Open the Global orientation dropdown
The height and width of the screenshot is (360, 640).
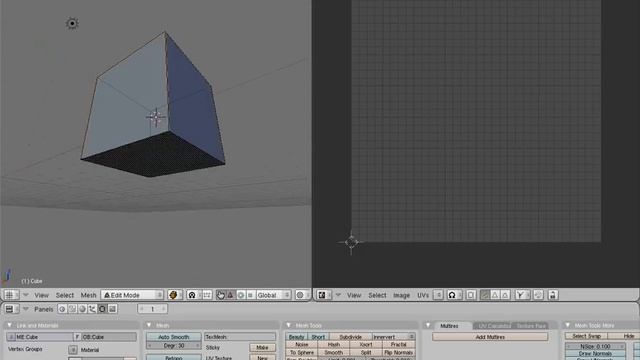pyautogui.click(x=273, y=295)
